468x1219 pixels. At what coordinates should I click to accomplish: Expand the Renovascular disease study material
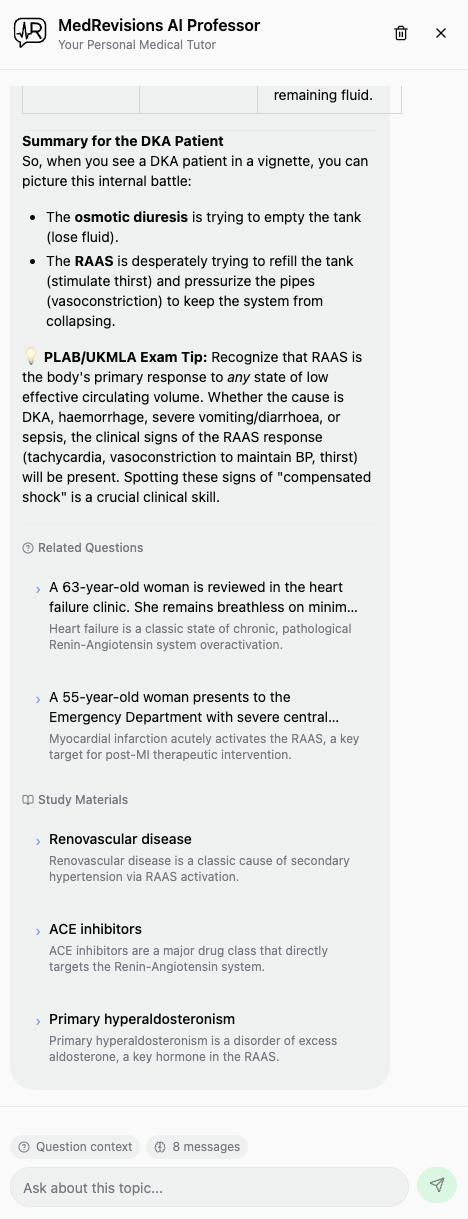199,858
